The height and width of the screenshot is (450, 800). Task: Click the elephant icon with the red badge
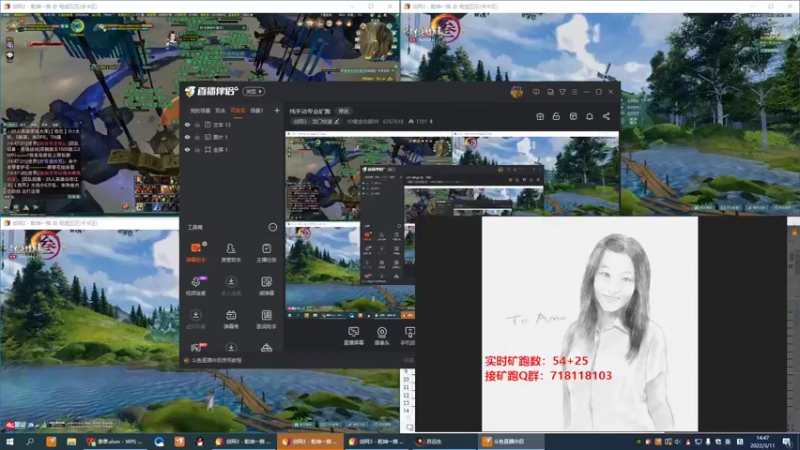[196, 347]
